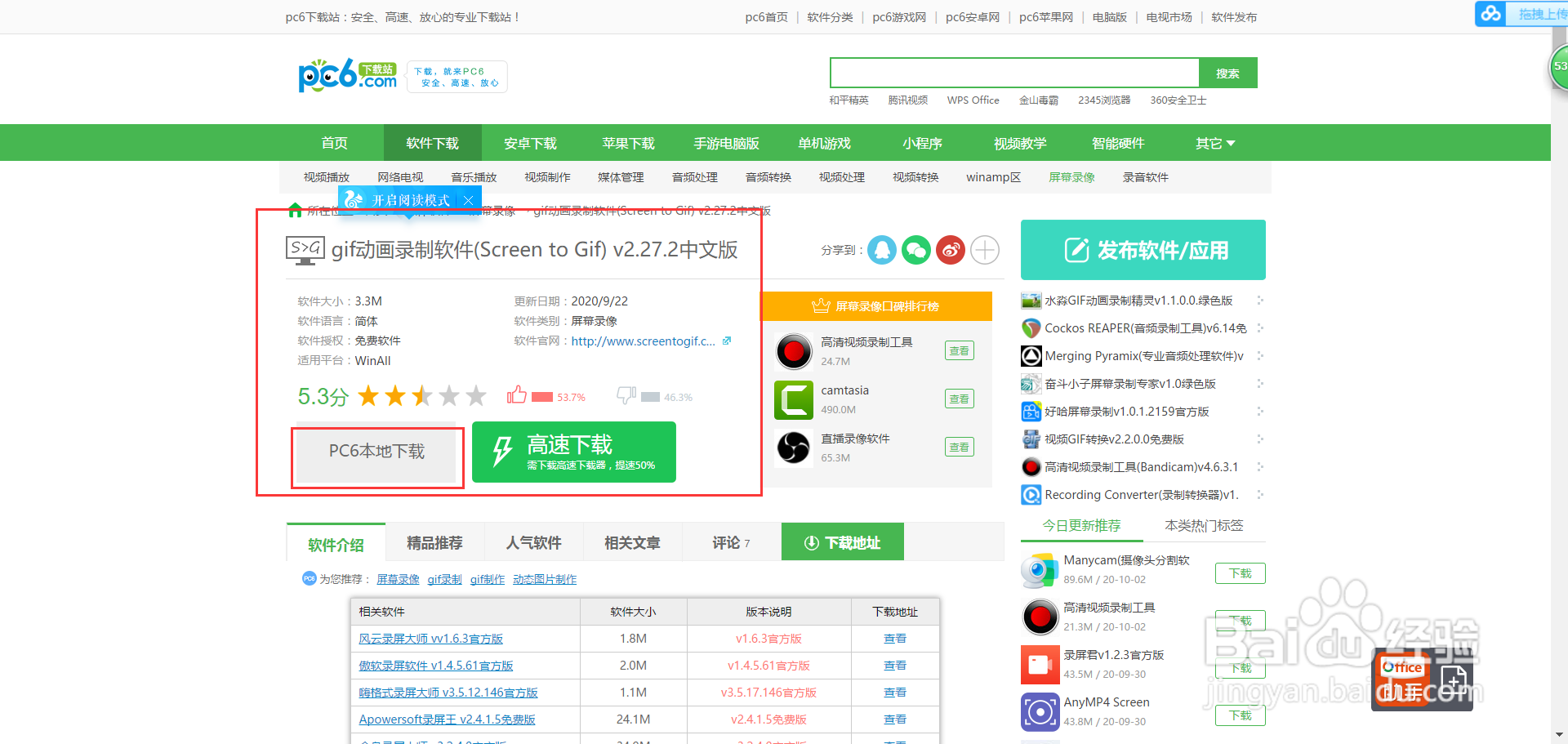Screen dimensions: 1568x744
Task: Share via Weibo red icon
Action: 951,250
